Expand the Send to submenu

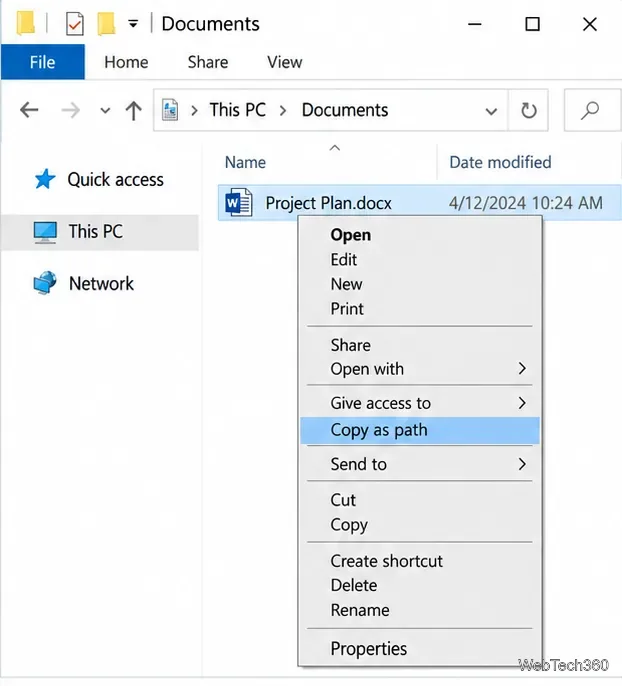[420, 464]
